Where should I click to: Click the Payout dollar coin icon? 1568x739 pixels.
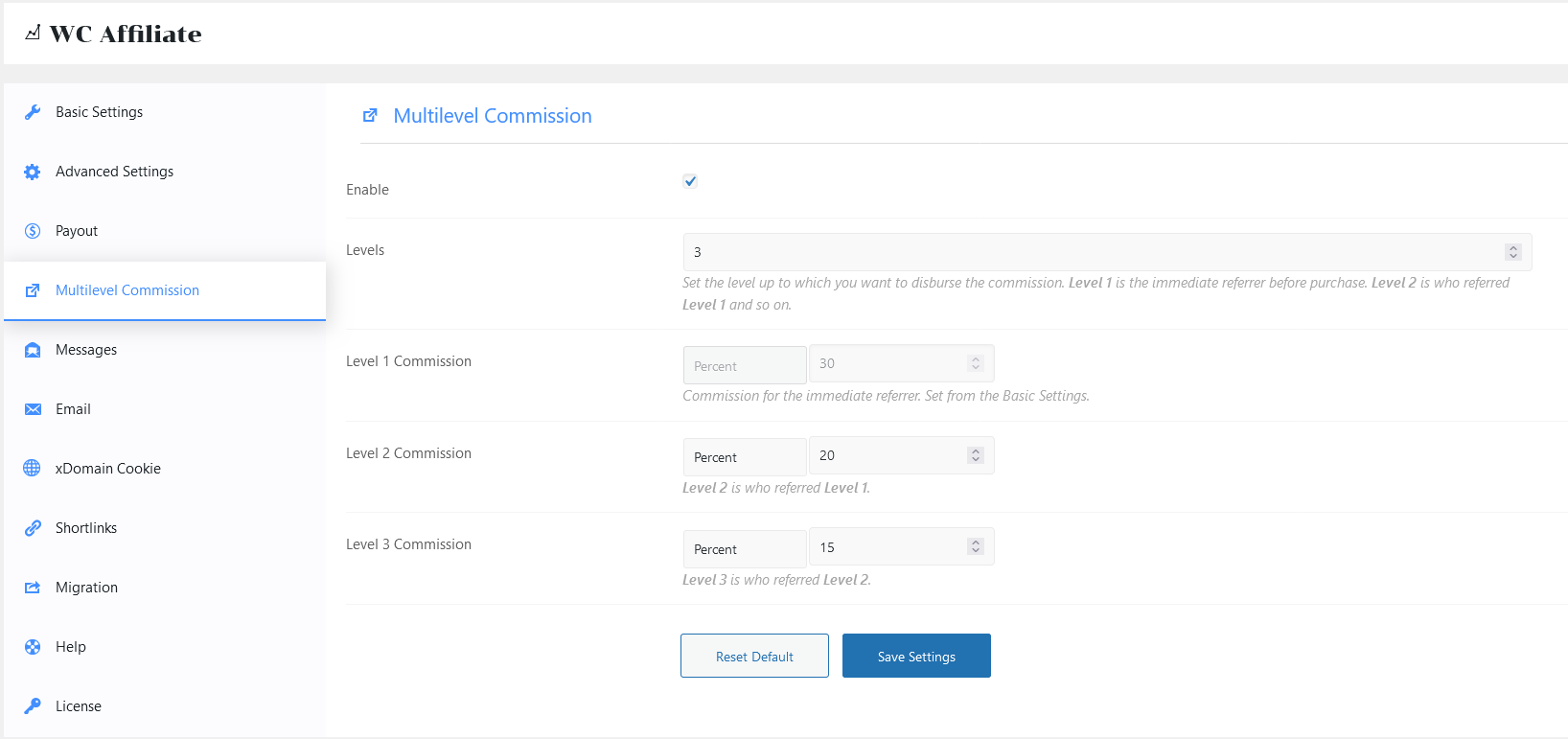pyautogui.click(x=33, y=231)
